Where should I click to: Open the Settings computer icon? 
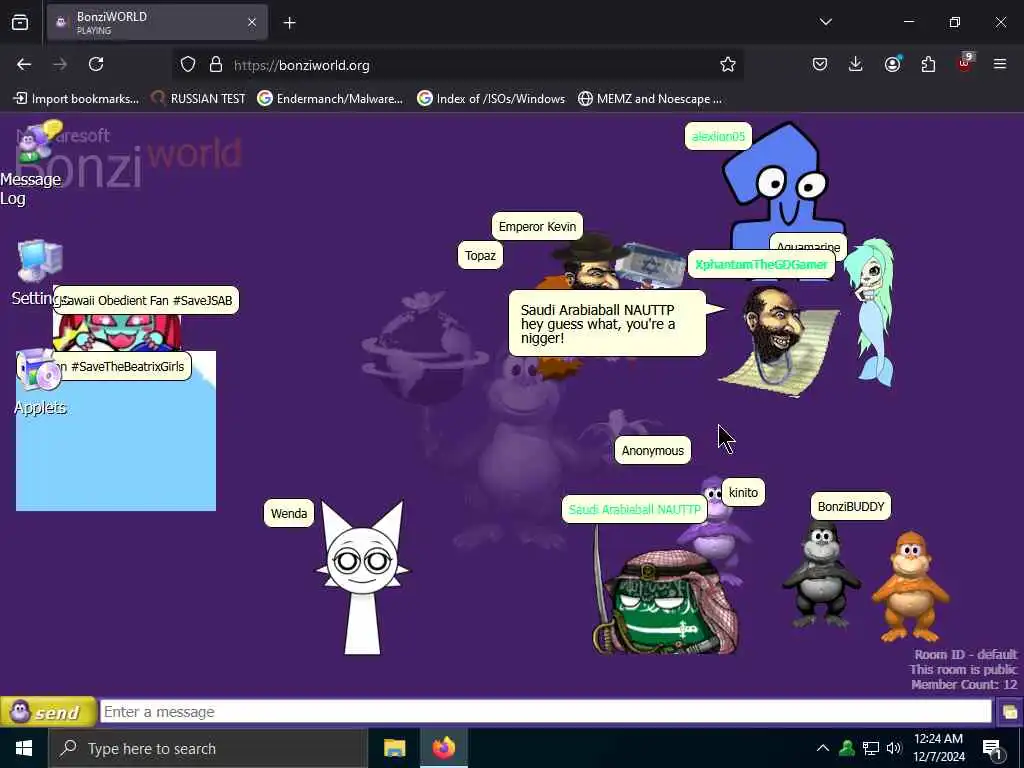pyautogui.click(x=40, y=261)
